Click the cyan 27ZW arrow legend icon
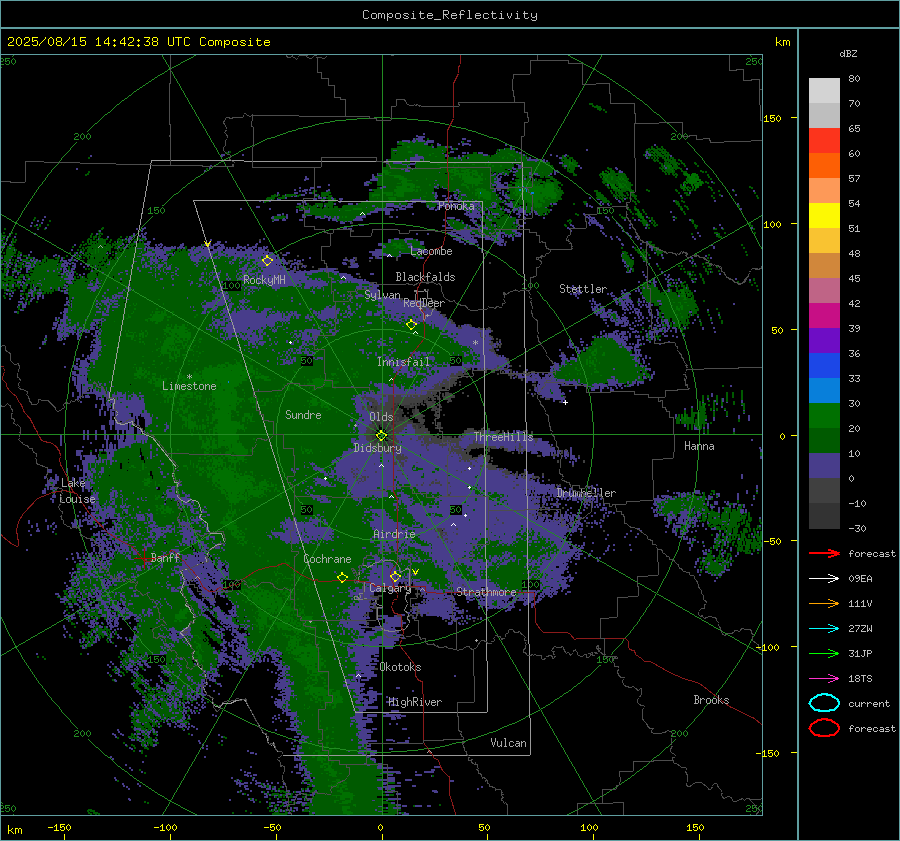 824,629
